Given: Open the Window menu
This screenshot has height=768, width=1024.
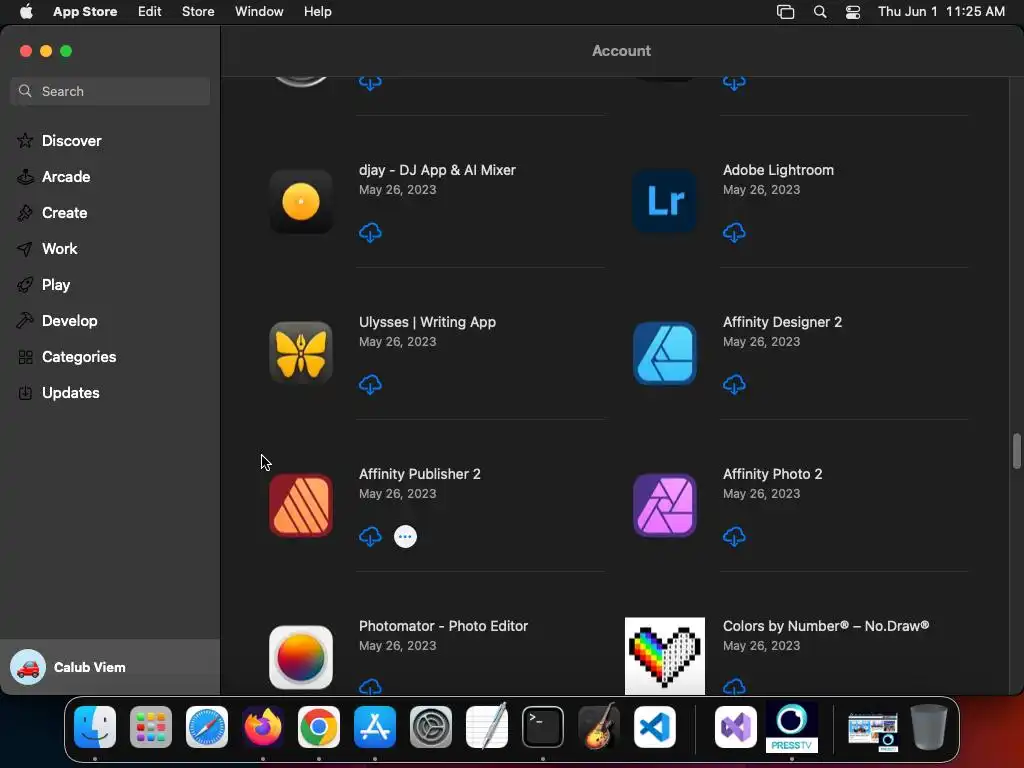Looking at the screenshot, I should coord(259,11).
